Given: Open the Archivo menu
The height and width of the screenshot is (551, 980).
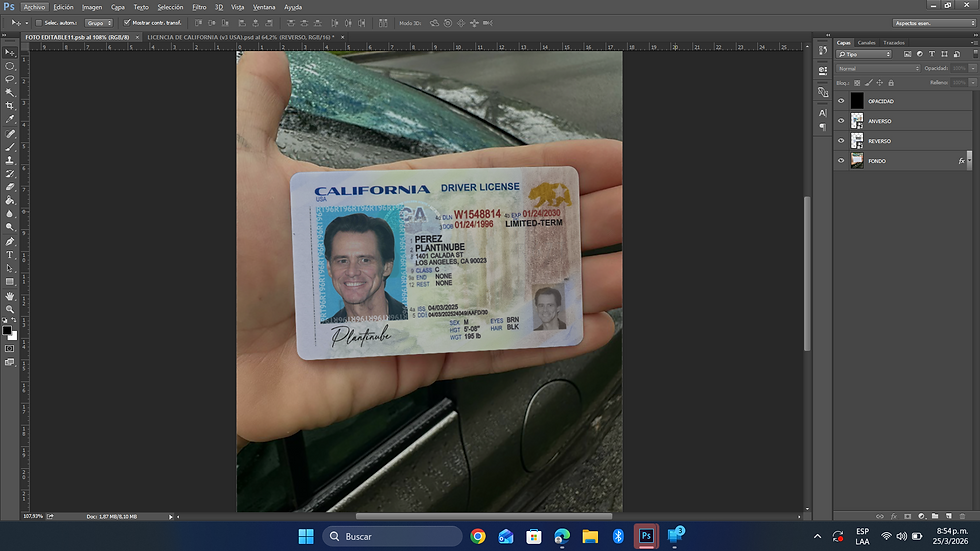Looking at the screenshot, I should pos(34,7).
